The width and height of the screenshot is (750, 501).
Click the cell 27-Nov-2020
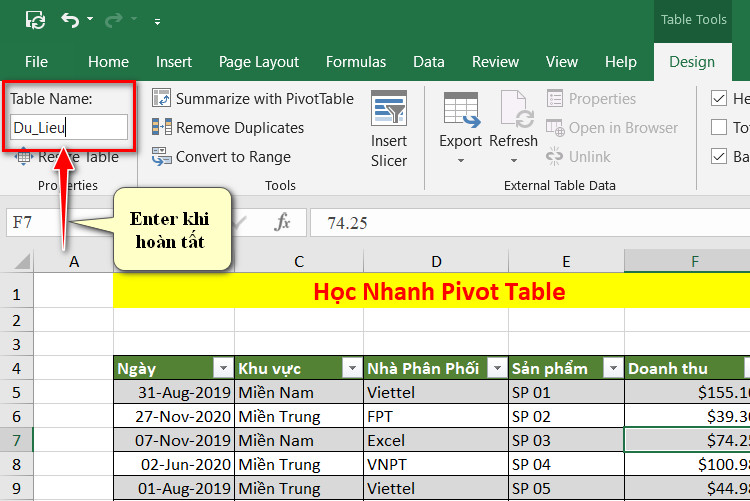(x=174, y=416)
